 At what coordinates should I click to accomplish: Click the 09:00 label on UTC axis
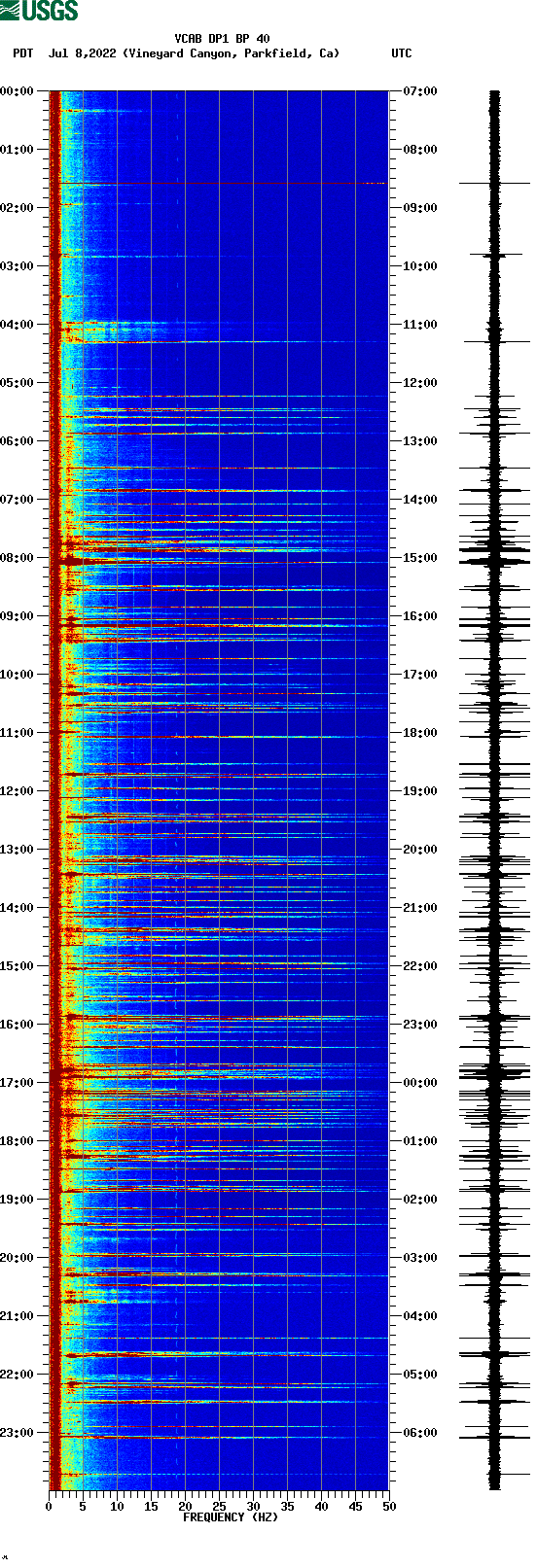pyautogui.click(x=420, y=208)
